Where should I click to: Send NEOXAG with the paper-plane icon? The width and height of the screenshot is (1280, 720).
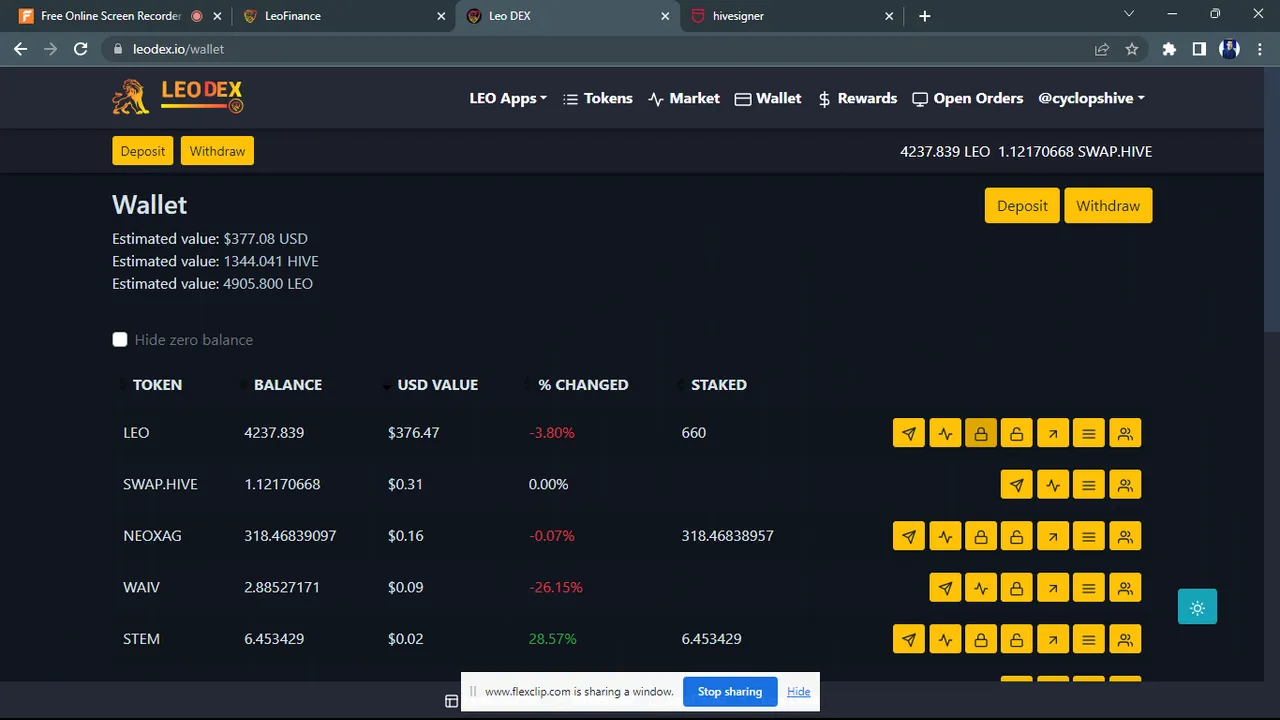tap(908, 536)
